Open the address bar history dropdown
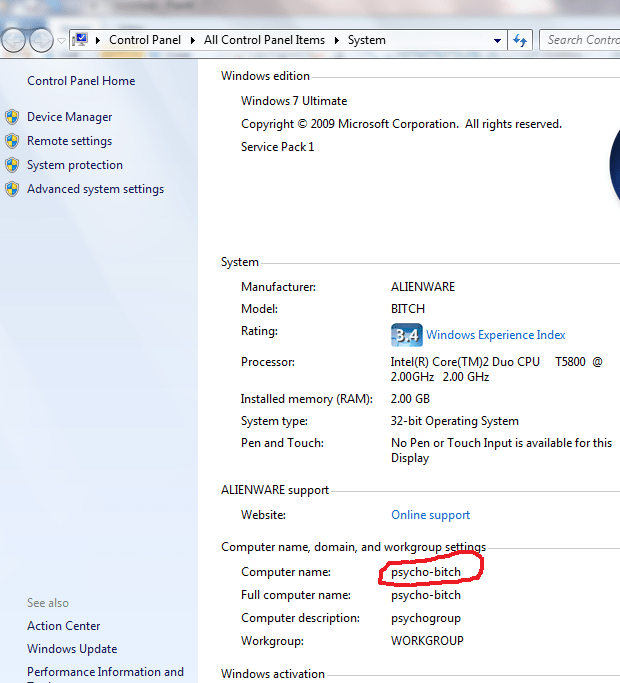The width and height of the screenshot is (620, 683). [497, 41]
